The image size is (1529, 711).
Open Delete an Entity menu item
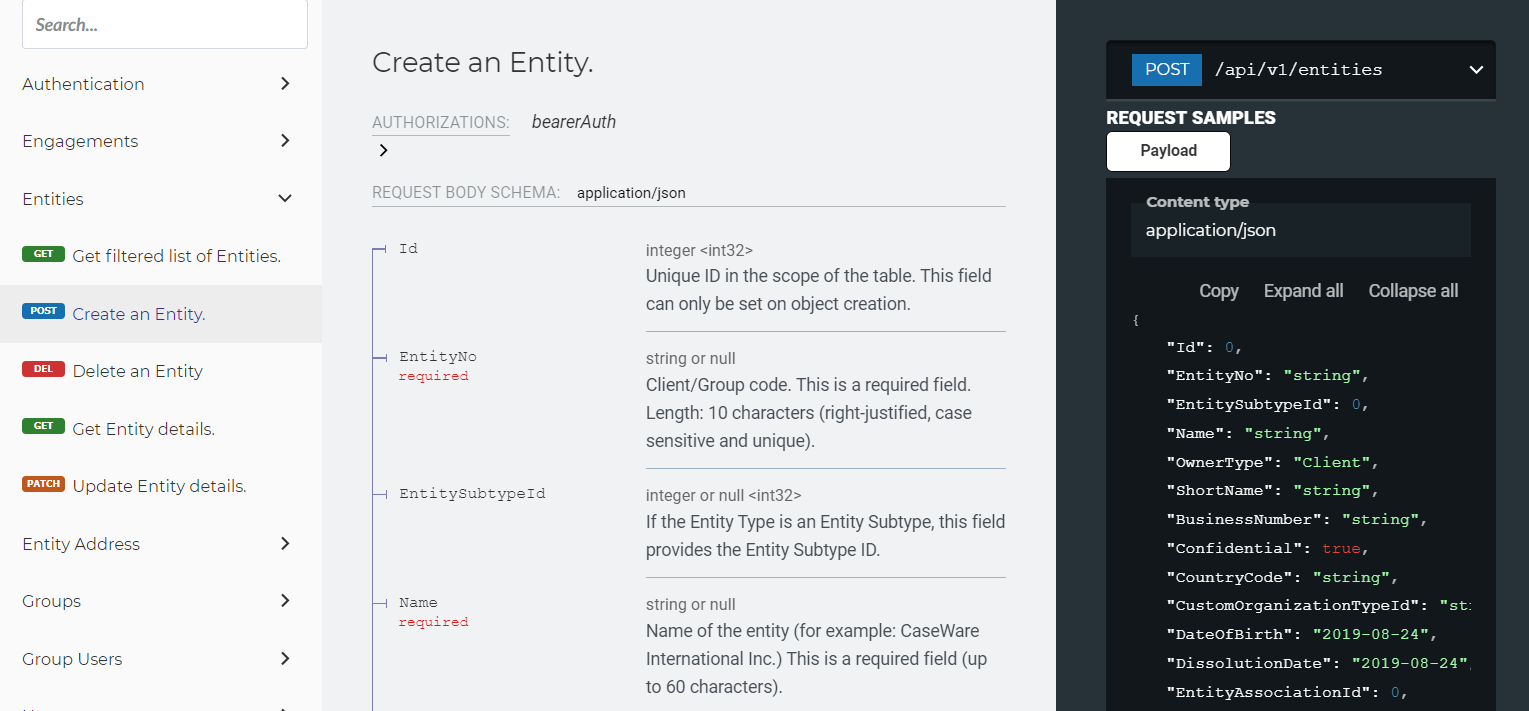pos(138,371)
